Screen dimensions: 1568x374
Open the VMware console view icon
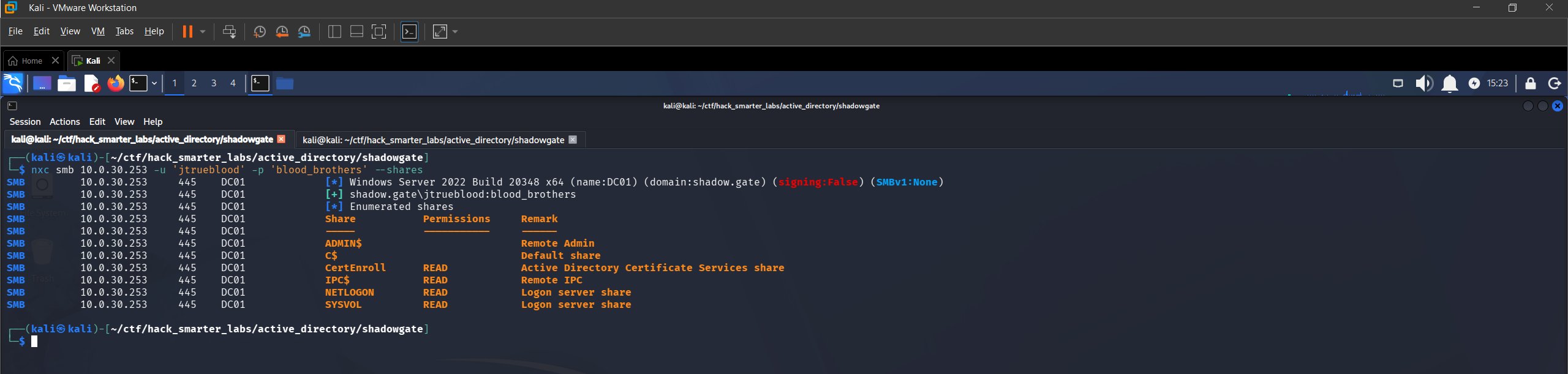(x=409, y=31)
